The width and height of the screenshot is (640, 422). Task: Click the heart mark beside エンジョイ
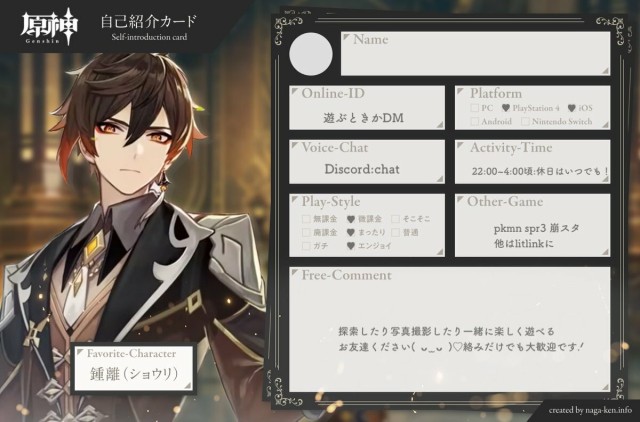(x=351, y=246)
